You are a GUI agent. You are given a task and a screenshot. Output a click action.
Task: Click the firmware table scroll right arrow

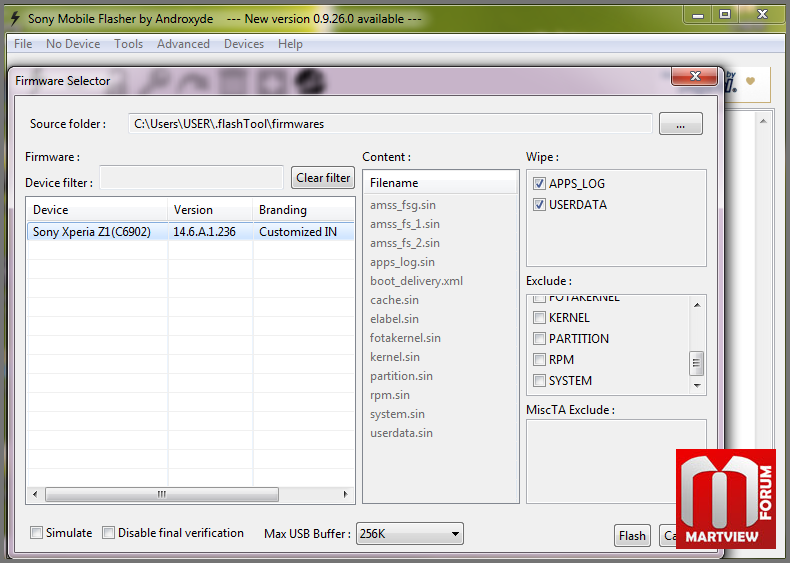coord(346,494)
